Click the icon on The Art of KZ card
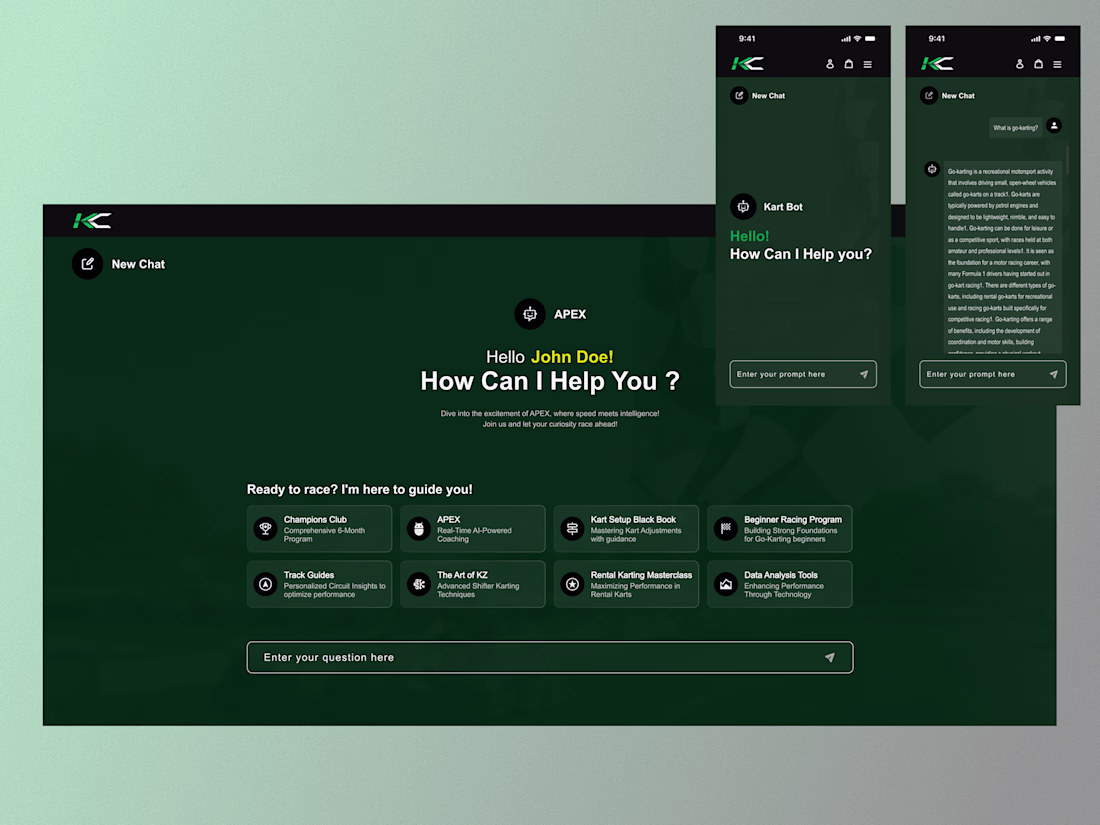This screenshot has height=825, width=1100. pyautogui.click(x=419, y=584)
